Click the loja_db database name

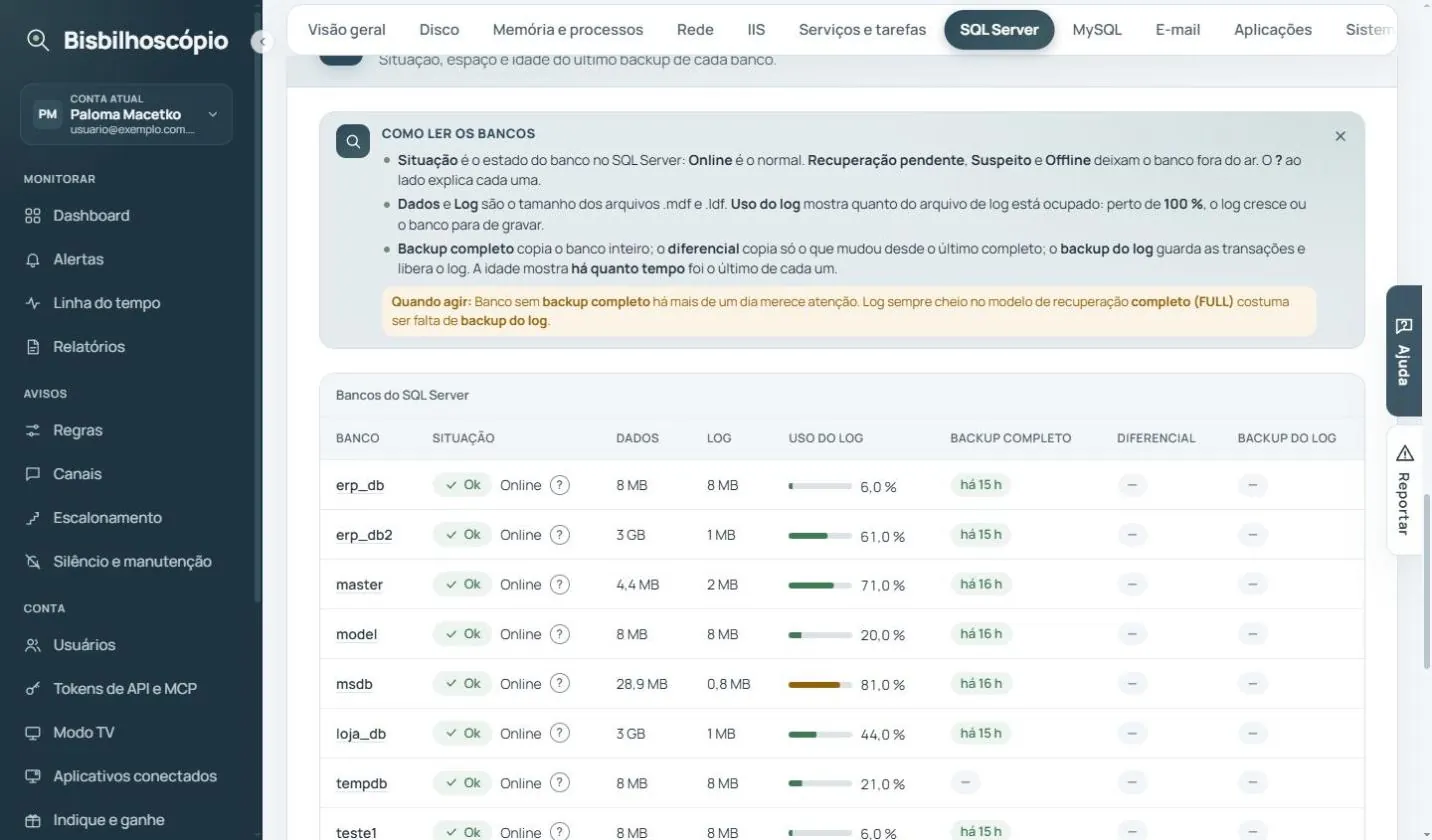[361, 734]
